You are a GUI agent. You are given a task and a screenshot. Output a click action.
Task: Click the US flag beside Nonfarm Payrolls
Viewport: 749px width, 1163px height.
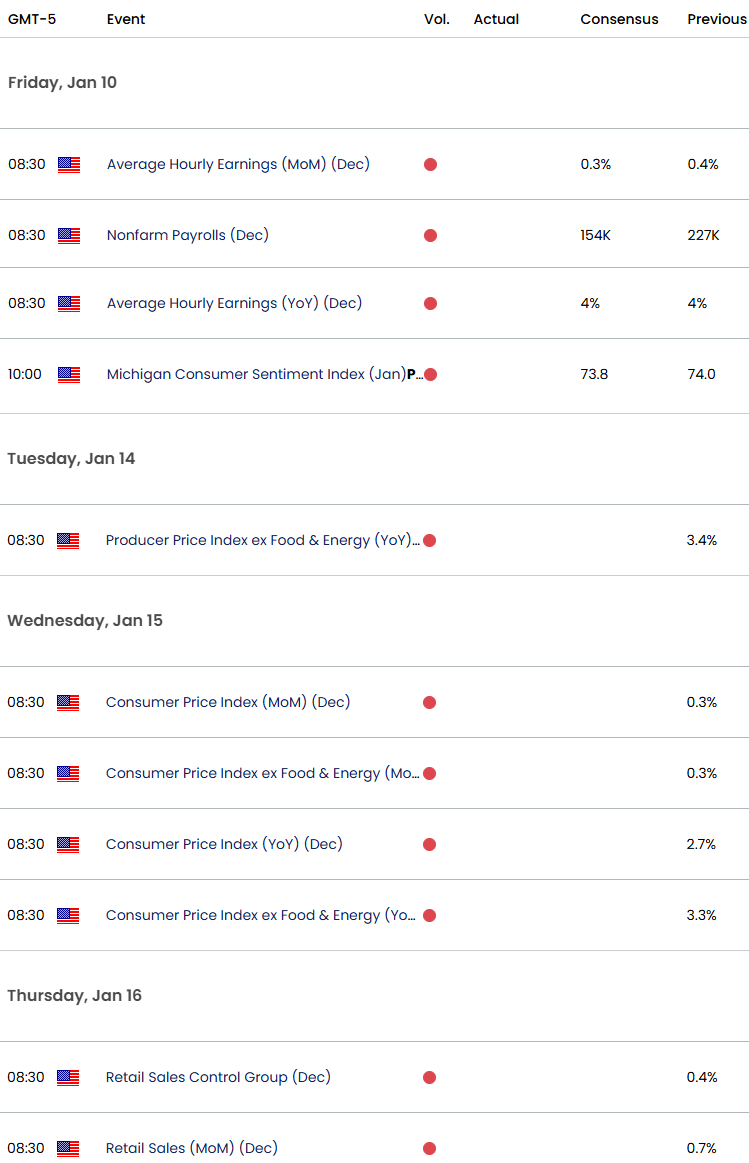pyautogui.click(x=67, y=235)
